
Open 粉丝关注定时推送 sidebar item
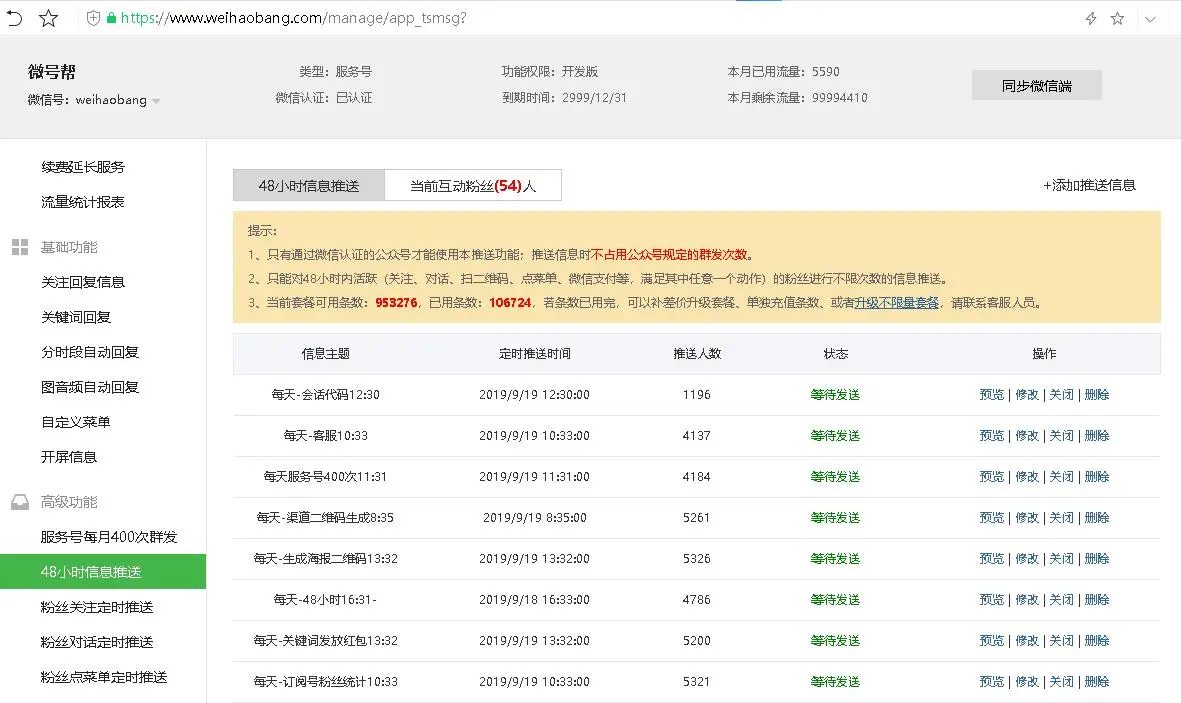click(x=96, y=607)
